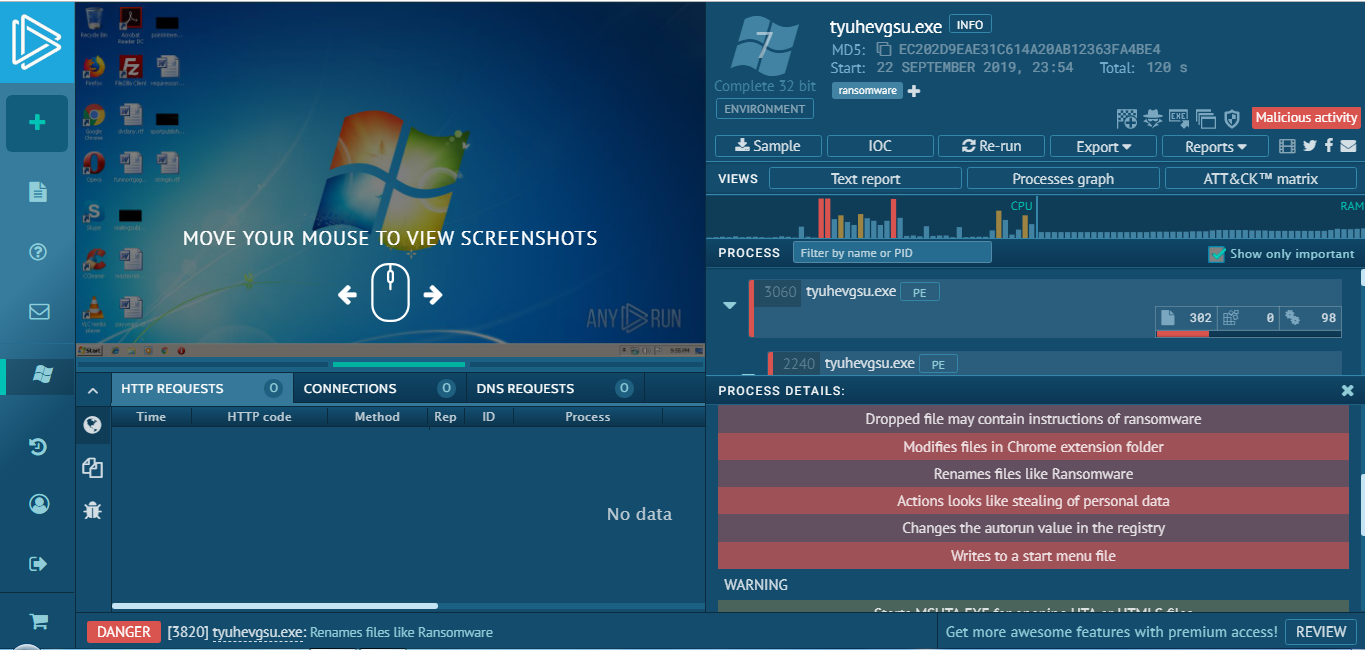Click the gears count 98 for process 3060
Image resolution: width=1365 pixels, height=650 pixels.
pyautogui.click(x=1310, y=318)
